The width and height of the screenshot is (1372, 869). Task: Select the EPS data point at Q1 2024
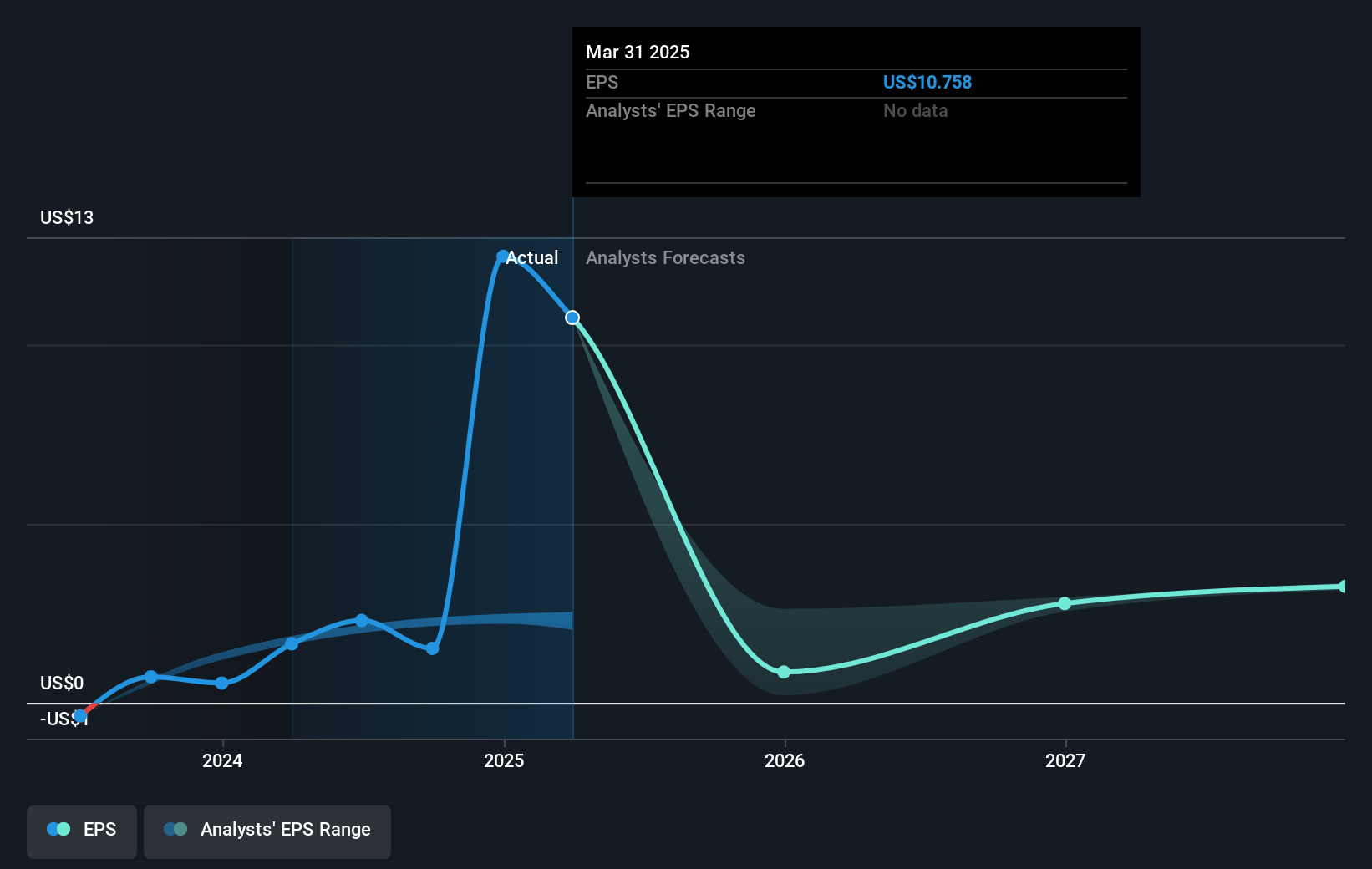[292, 643]
